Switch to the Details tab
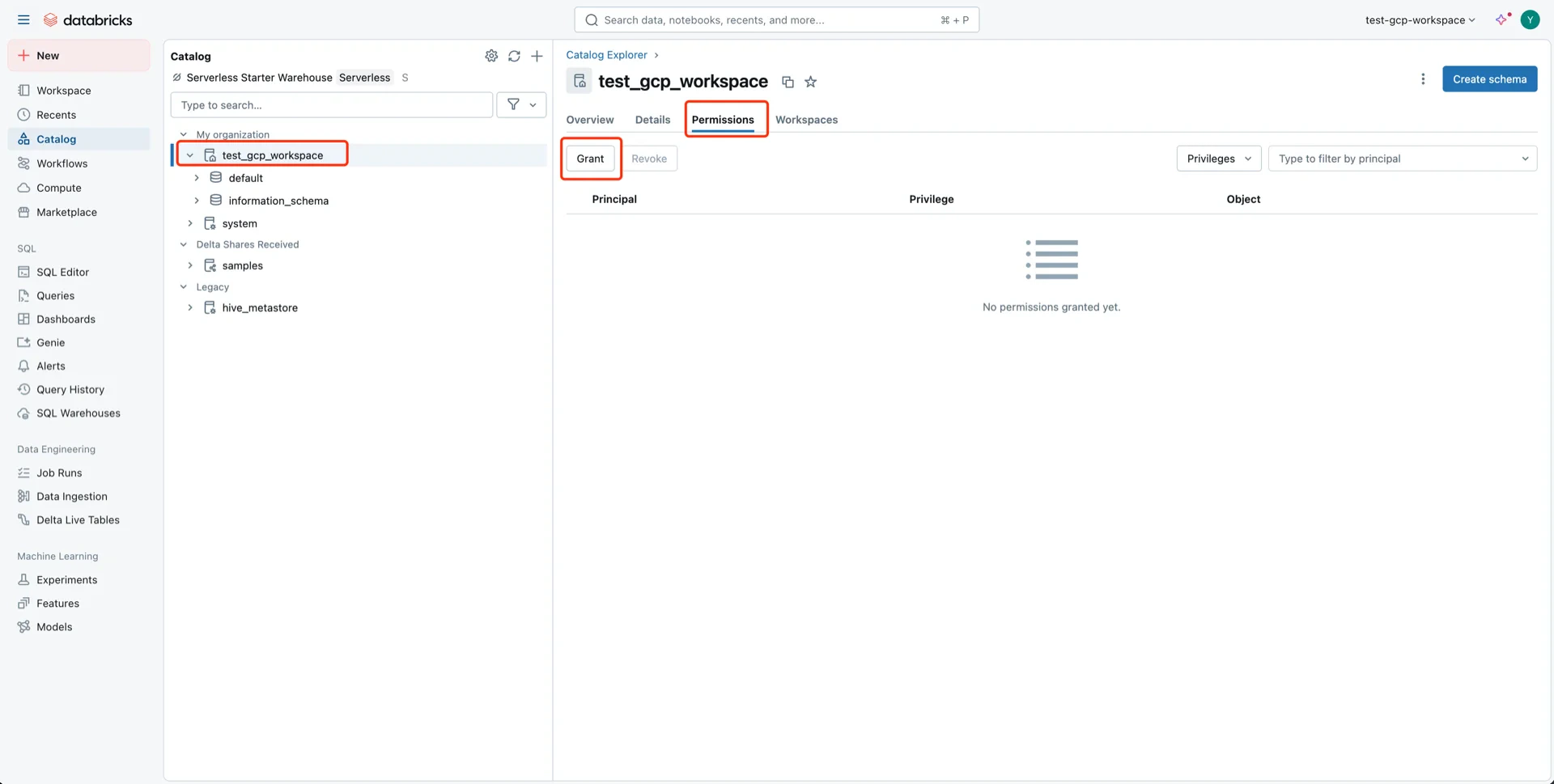The image size is (1554, 784). [x=652, y=120]
